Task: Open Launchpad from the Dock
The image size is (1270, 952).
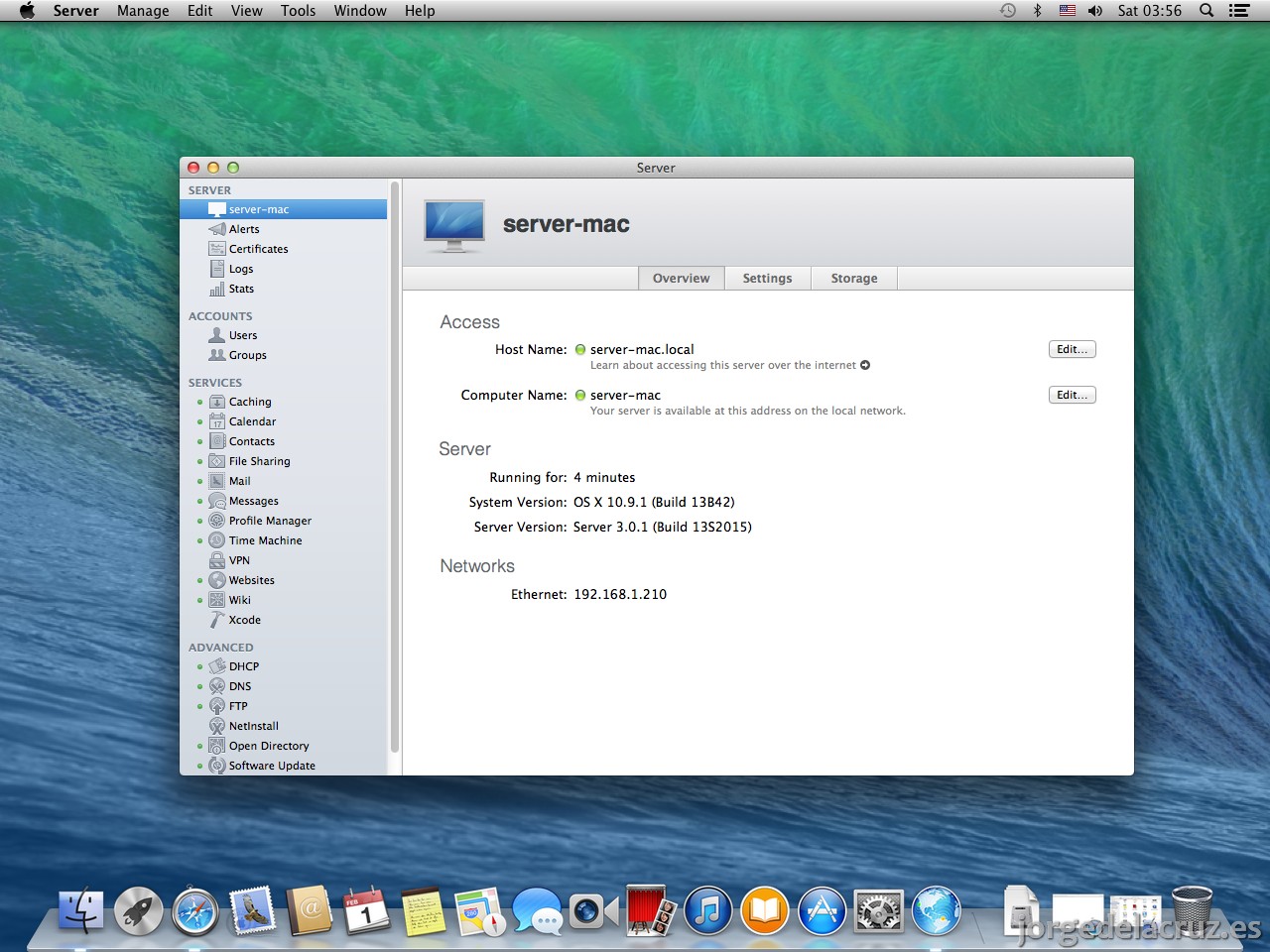Action: point(139,910)
